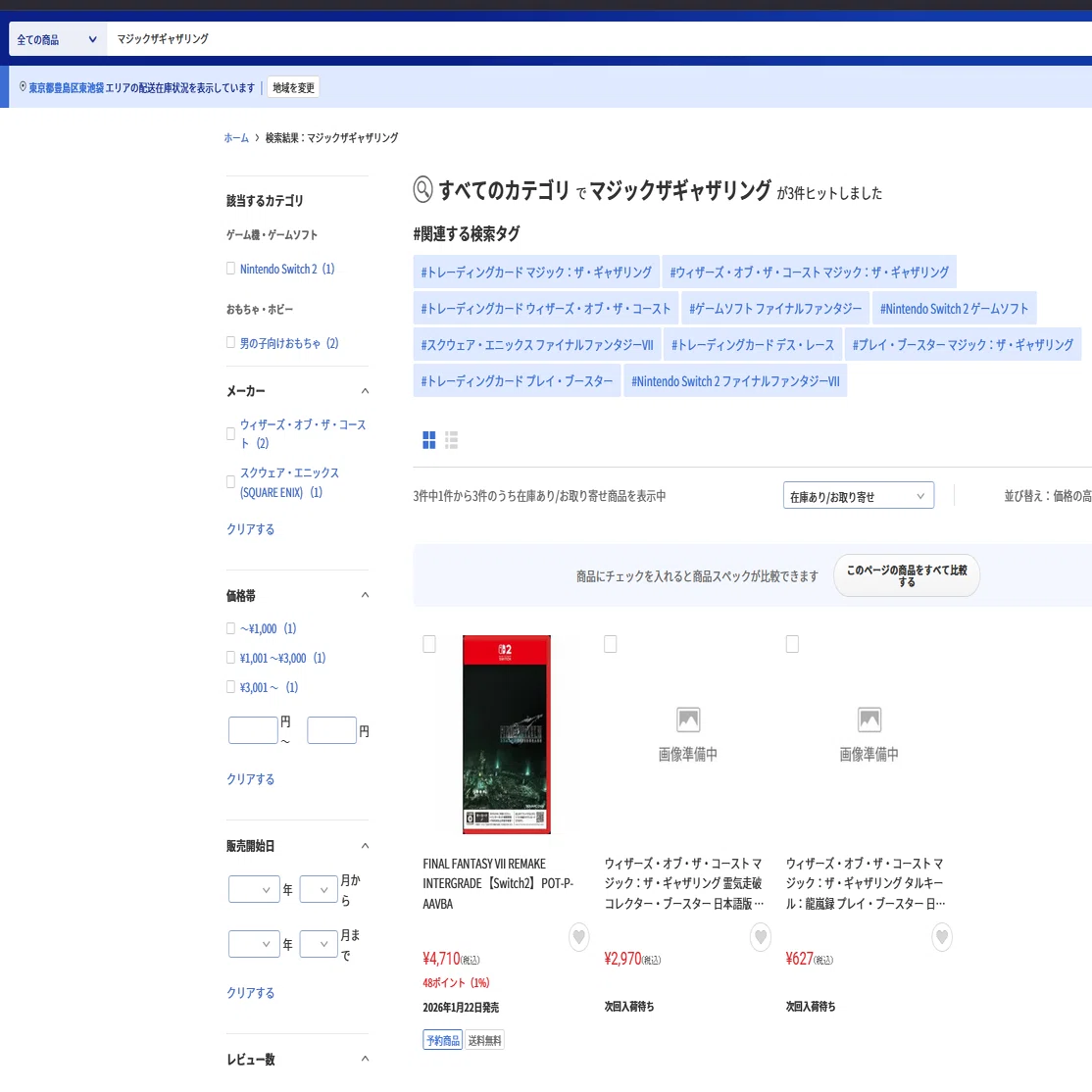
Task: Open the 並び替え sort option
Action: [1048, 496]
